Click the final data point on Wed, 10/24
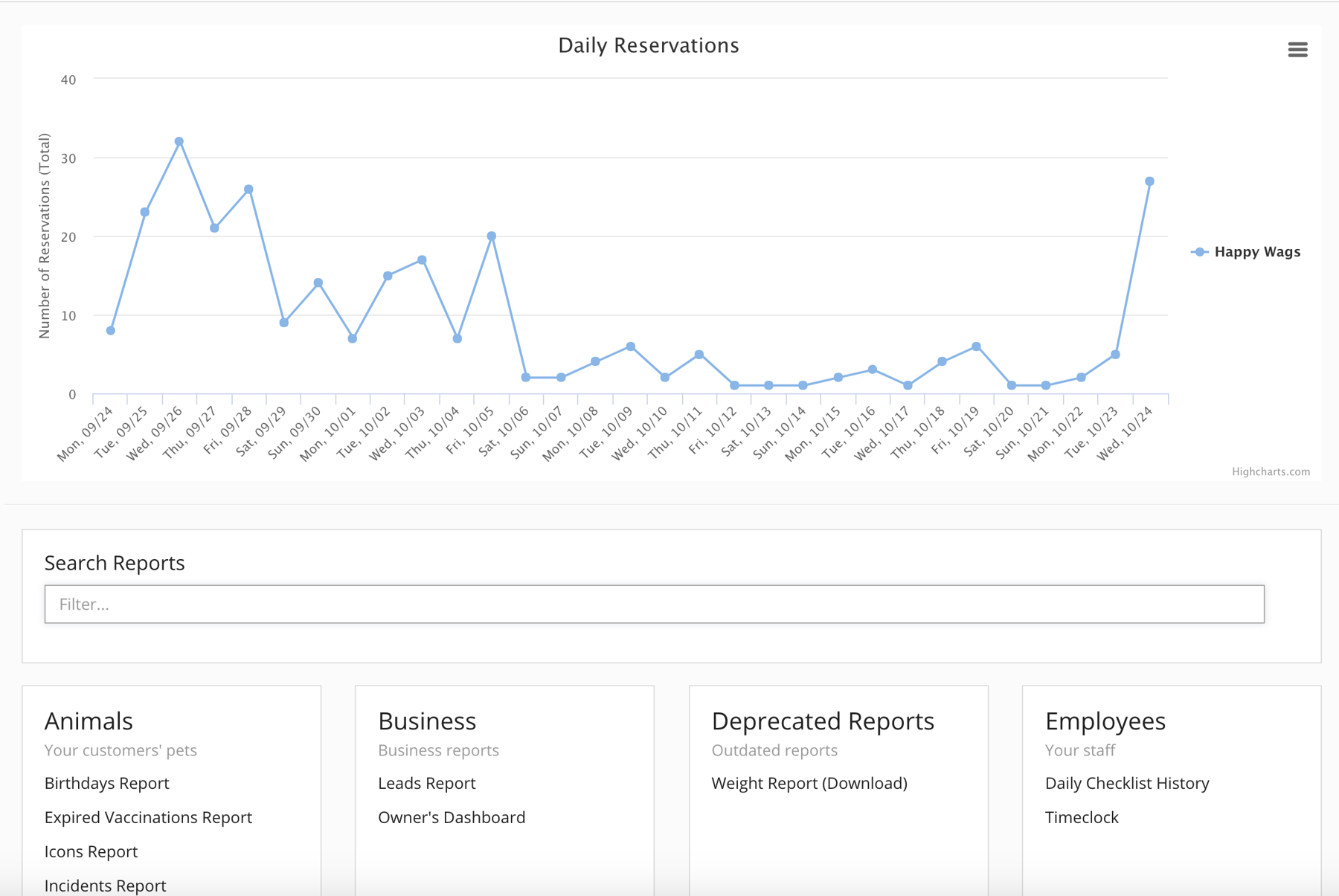The height and width of the screenshot is (896, 1339). 1149,180
